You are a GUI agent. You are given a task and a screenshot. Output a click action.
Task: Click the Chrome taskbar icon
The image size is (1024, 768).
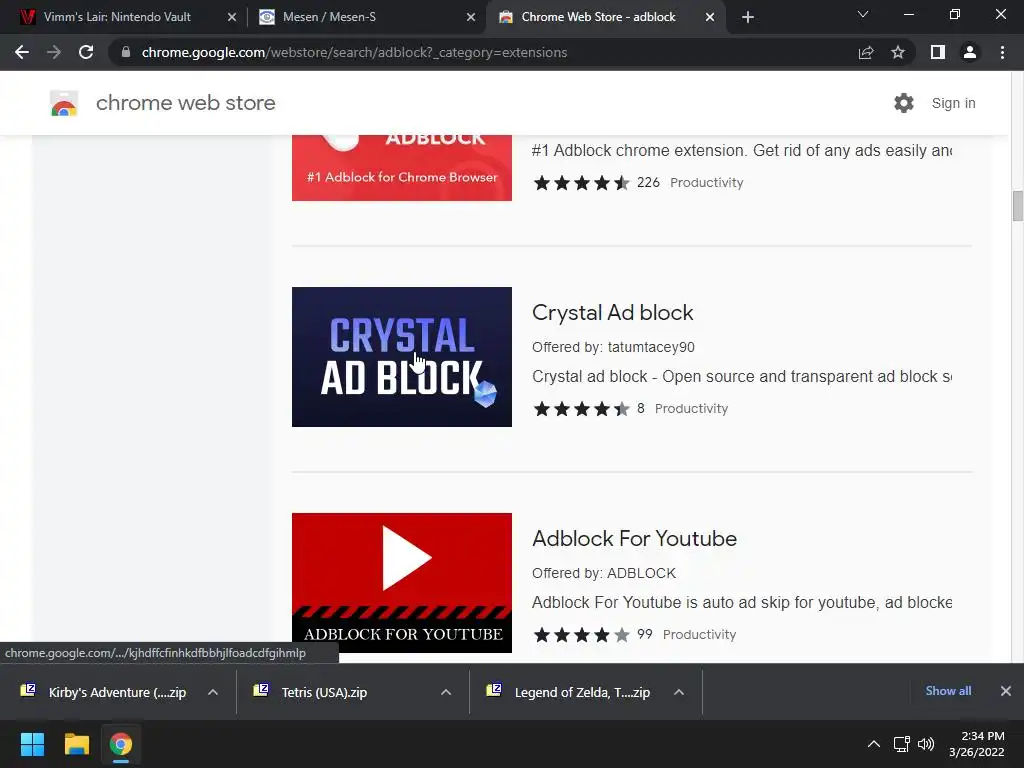121,744
